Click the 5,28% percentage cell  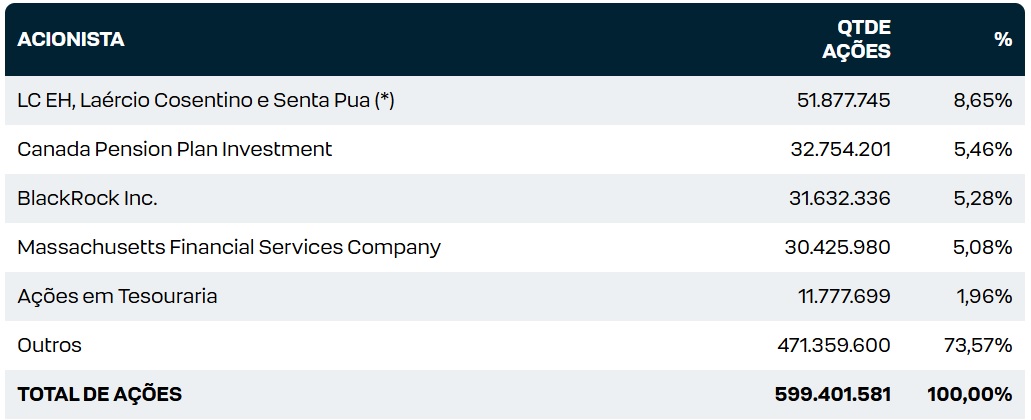983,198
